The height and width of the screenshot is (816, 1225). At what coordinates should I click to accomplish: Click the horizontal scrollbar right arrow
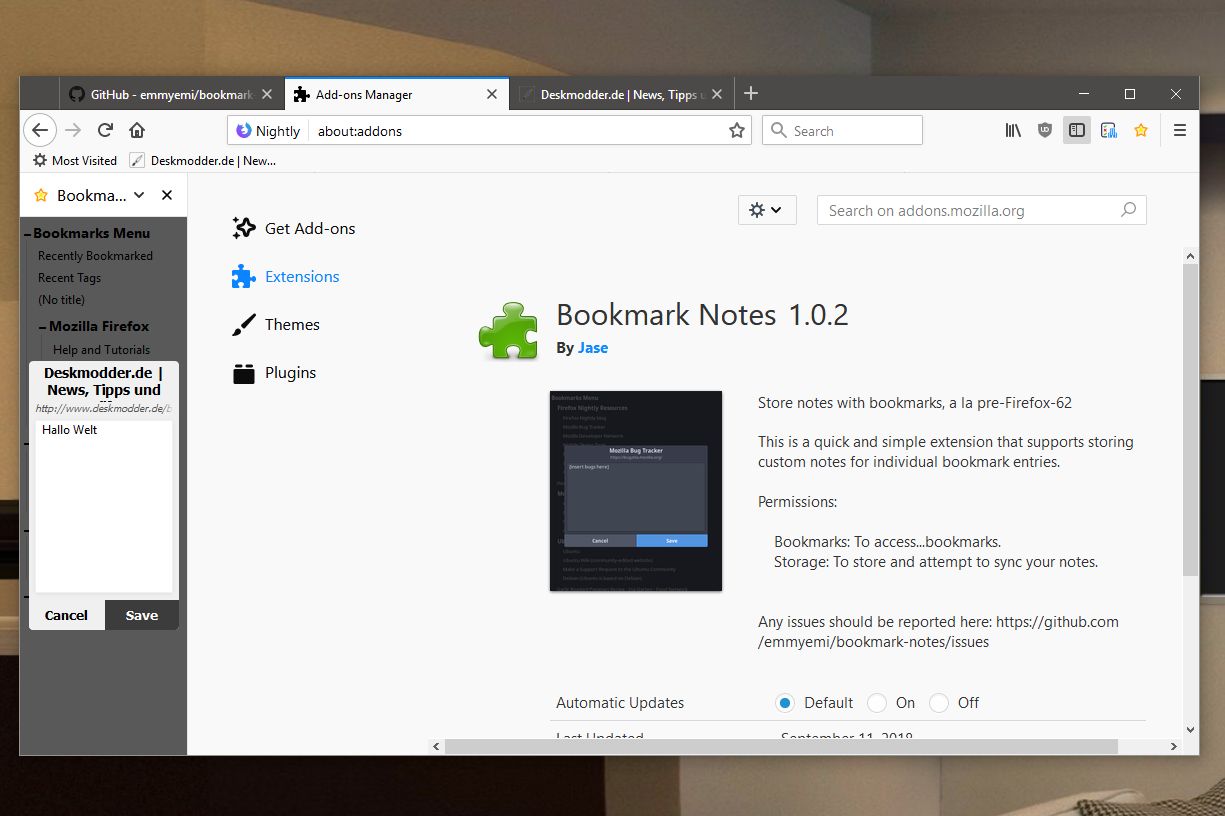(x=1173, y=746)
